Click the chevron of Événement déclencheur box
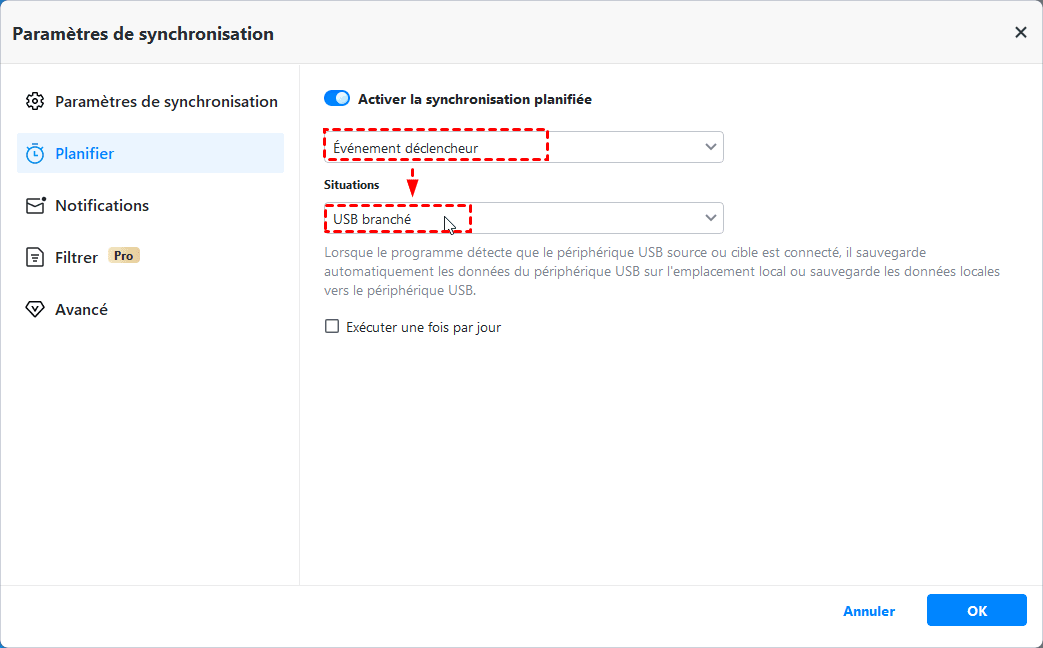The image size is (1043, 648). point(711,147)
